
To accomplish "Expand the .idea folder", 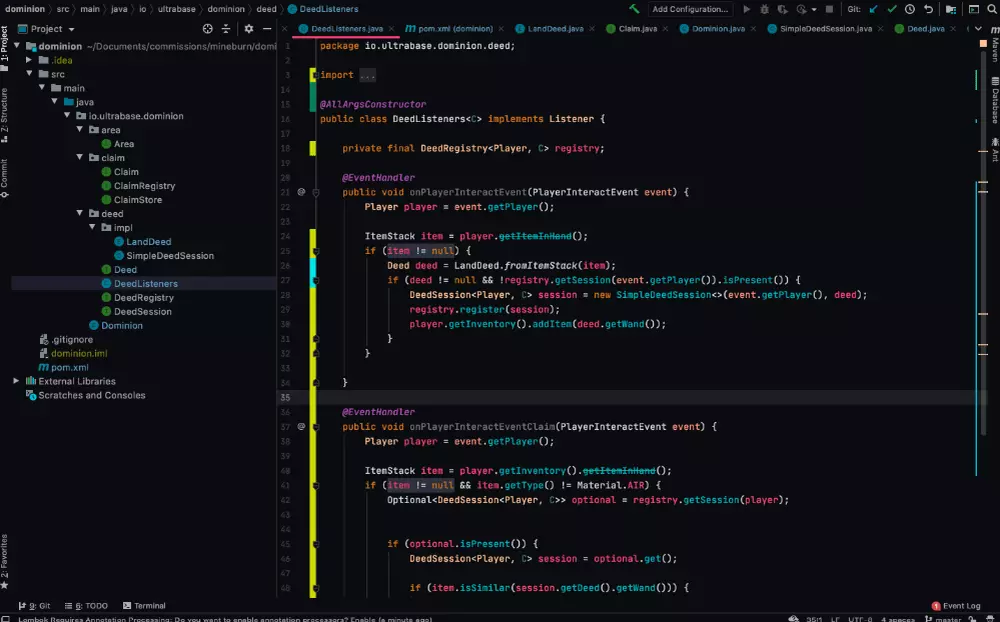I will click(29, 60).
